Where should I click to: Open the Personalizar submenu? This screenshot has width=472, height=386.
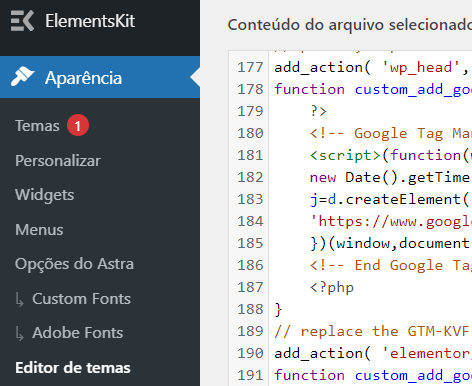pos(58,161)
